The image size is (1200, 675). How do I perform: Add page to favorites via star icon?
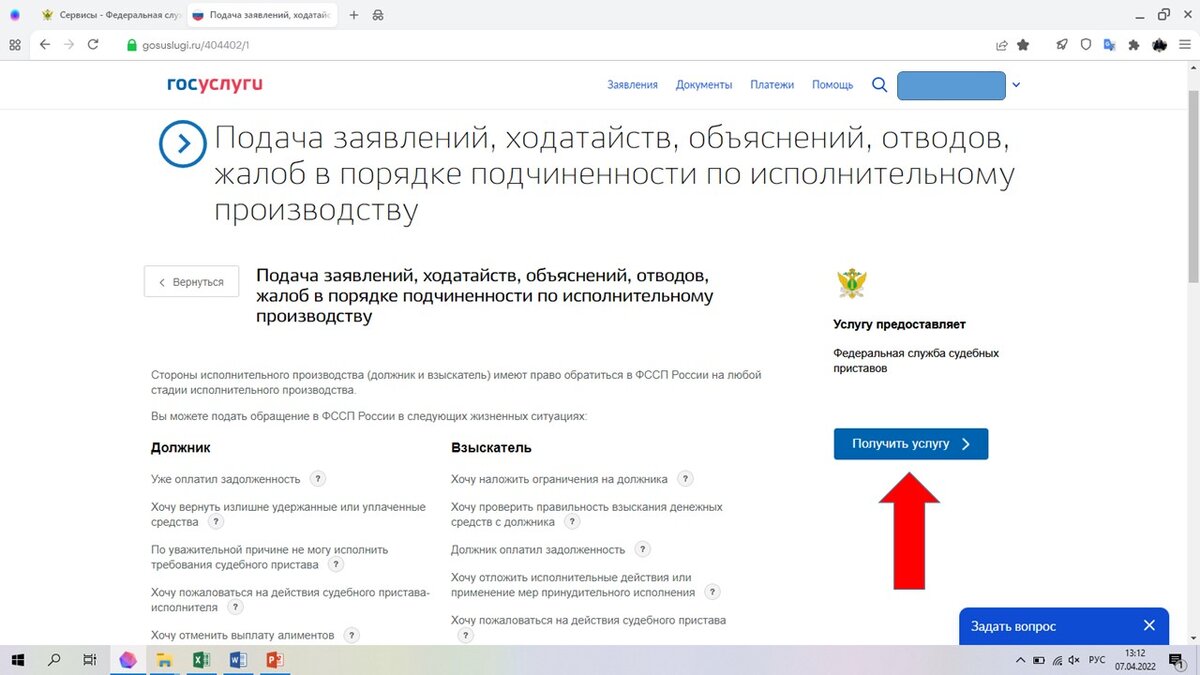pyautogui.click(x=1023, y=45)
